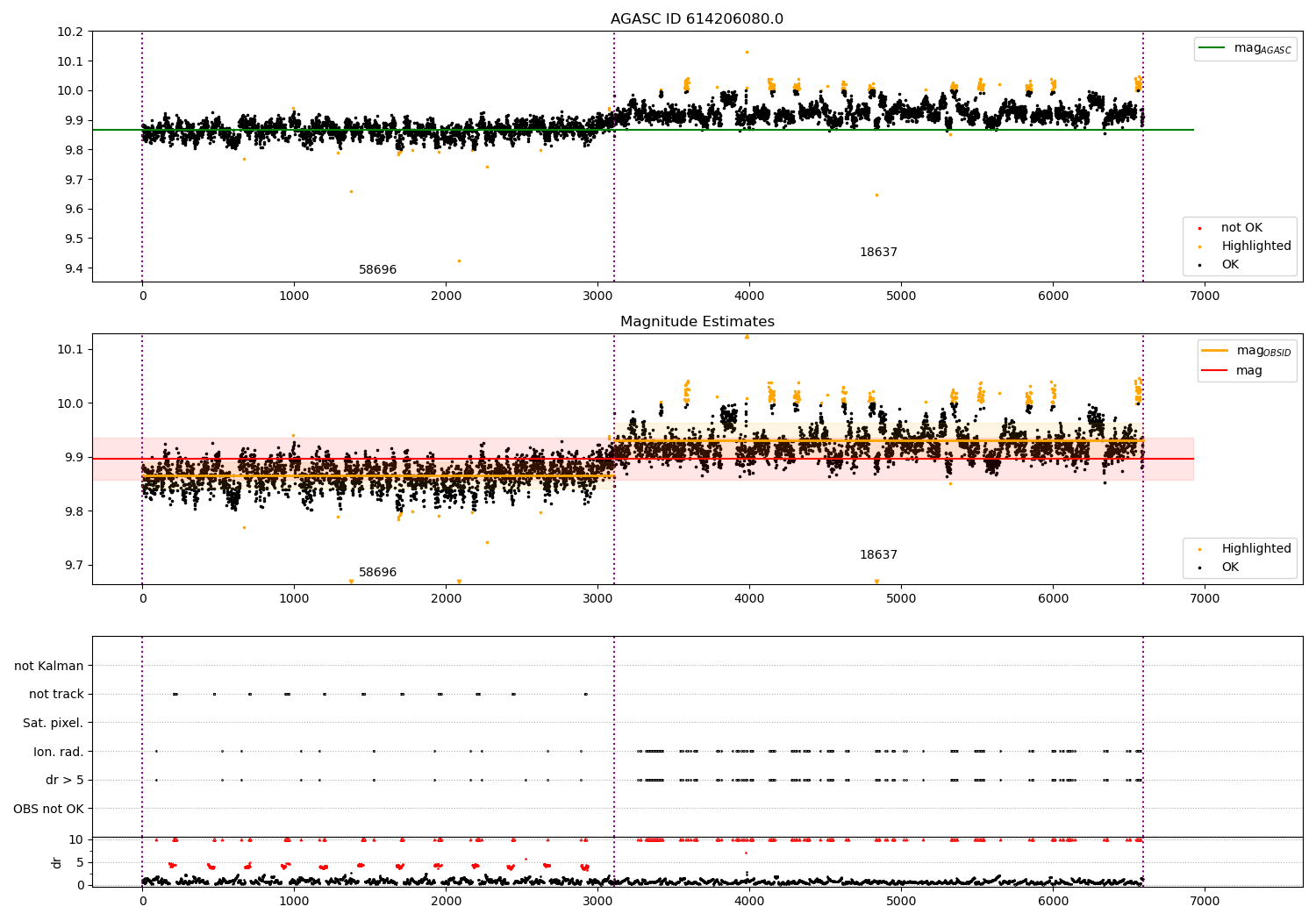This screenshot has width=1316, height=921.
Task: Click '7000' x tick of the top plot
Action: [x=1205, y=296]
